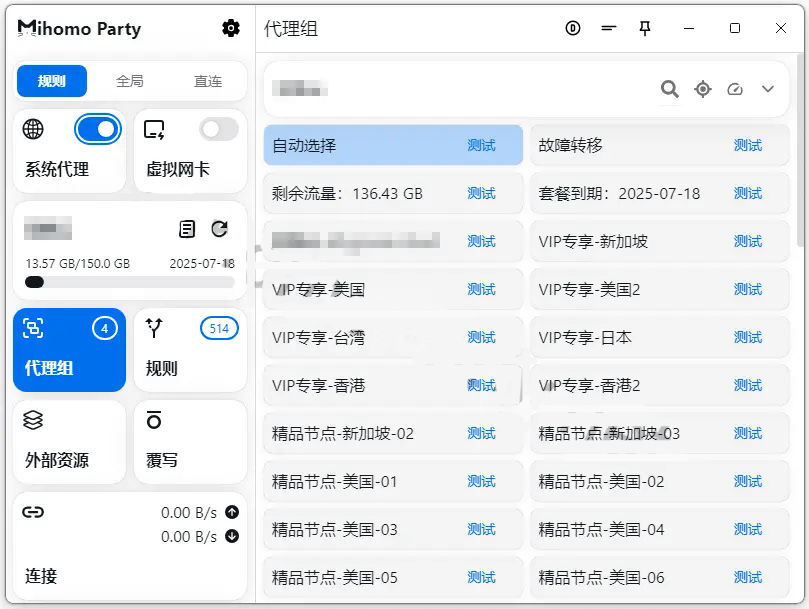Click the layers icon on 外部资源 card
The image size is (809, 609).
pos(33,420)
